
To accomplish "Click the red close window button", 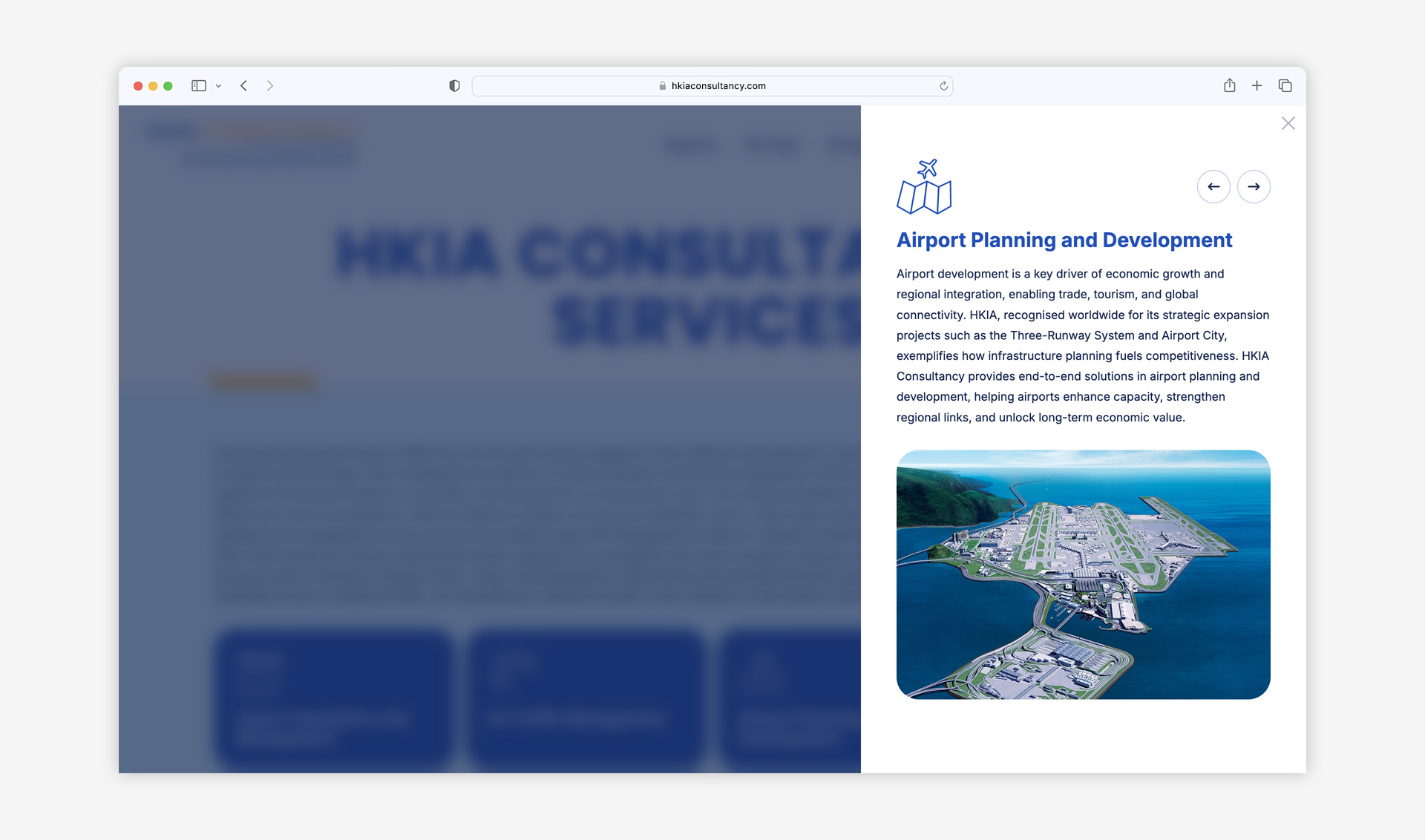I will (x=138, y=86).
